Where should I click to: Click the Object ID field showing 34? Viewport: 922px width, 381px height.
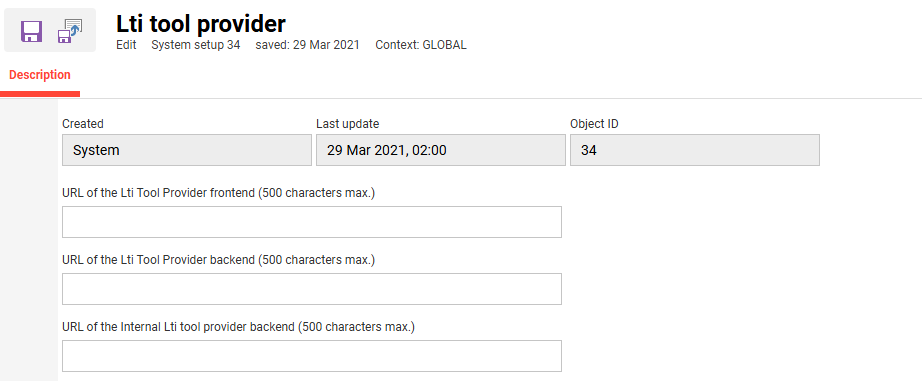click(x=695, y=150)
